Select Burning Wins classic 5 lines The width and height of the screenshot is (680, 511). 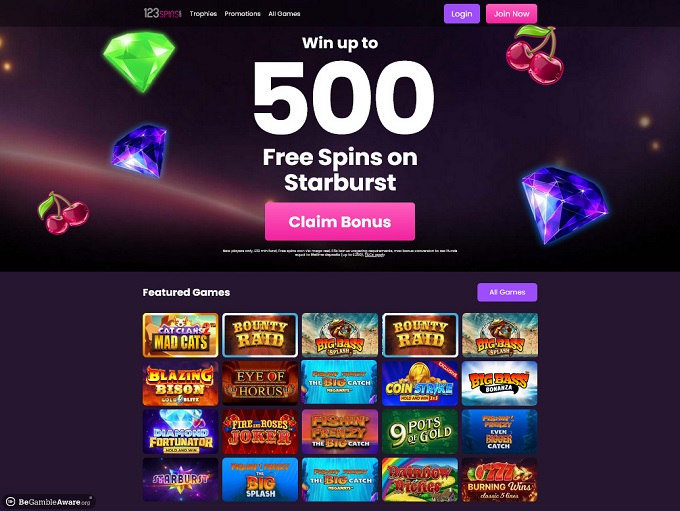(500, 480)
